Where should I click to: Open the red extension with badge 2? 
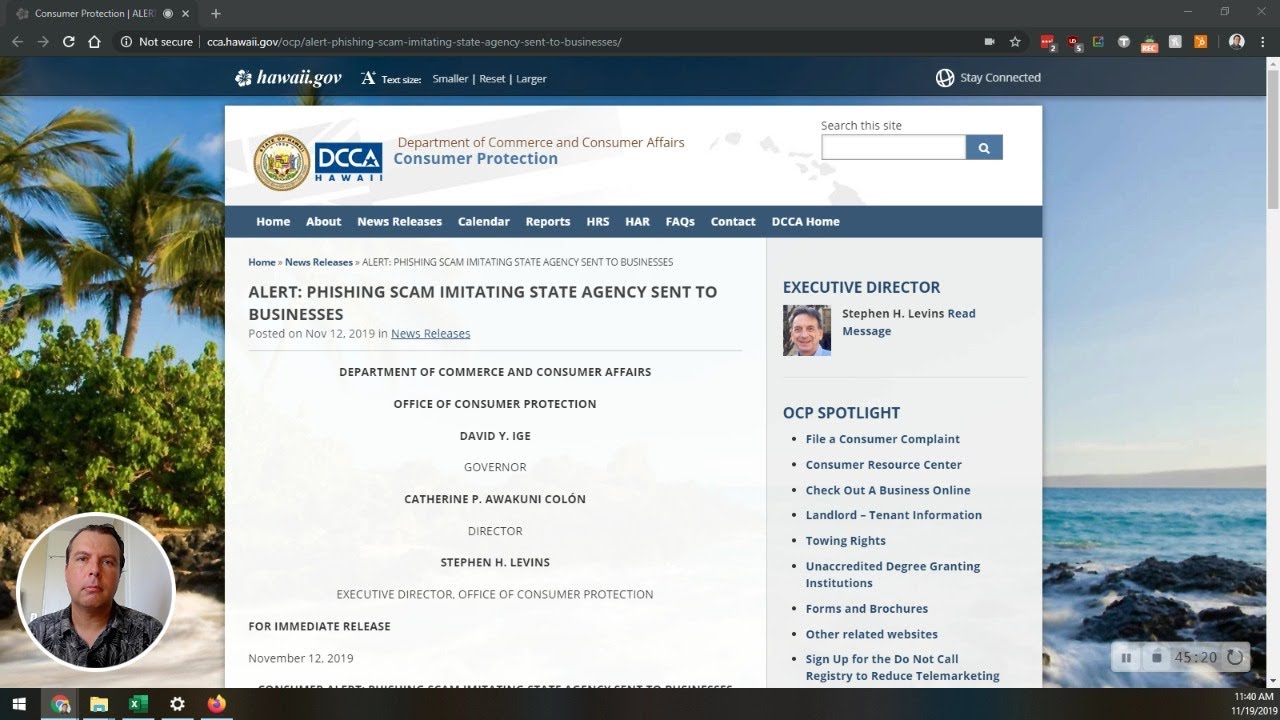(x=1048, y=43)
